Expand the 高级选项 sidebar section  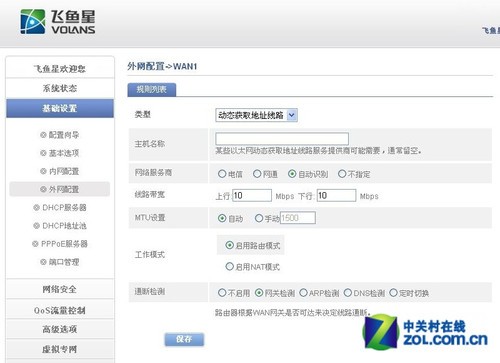(60, 329)
